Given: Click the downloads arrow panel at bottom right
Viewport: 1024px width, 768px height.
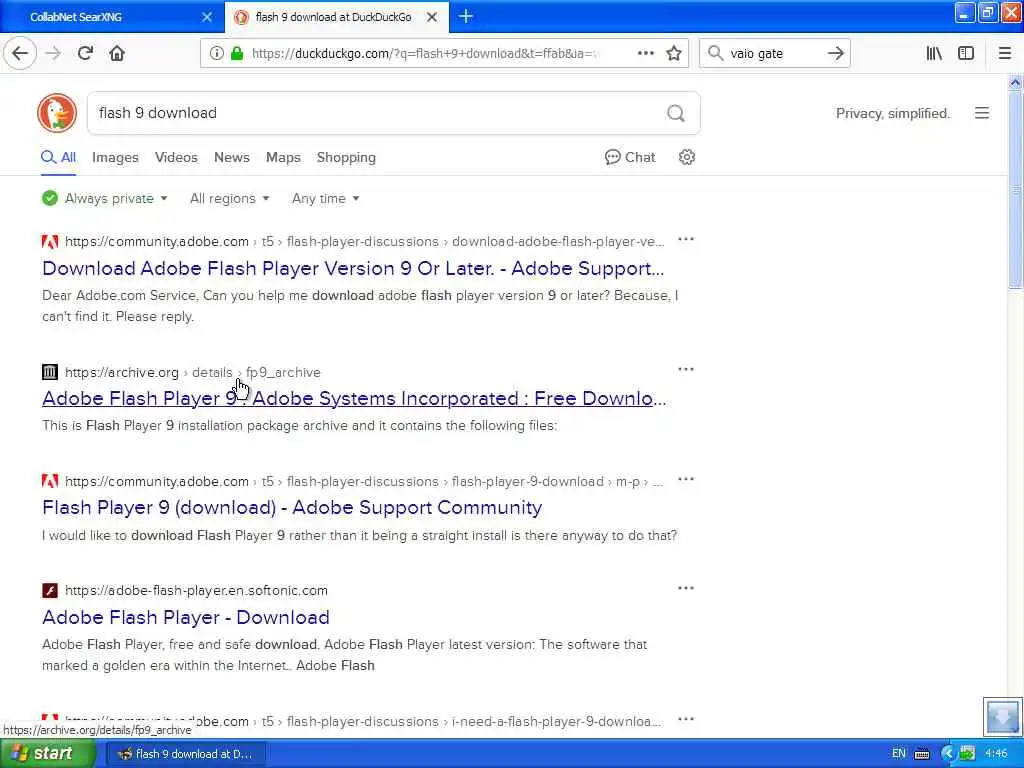Looking at the screenshot, I should pyautogui.click(x=1002, y=716).
